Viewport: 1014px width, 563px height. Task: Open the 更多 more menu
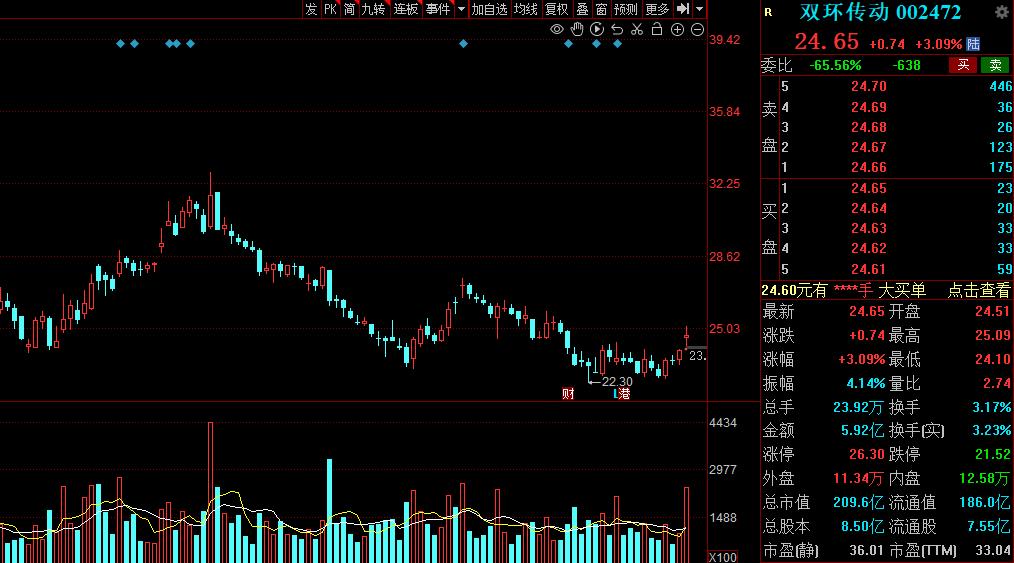click(656, 9)
